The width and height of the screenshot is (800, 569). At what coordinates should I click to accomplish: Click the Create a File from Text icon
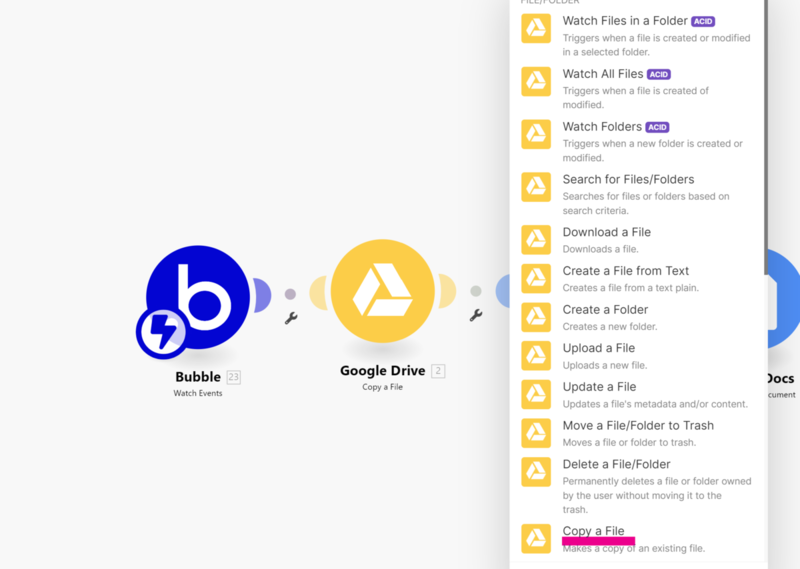click(536, 278)
